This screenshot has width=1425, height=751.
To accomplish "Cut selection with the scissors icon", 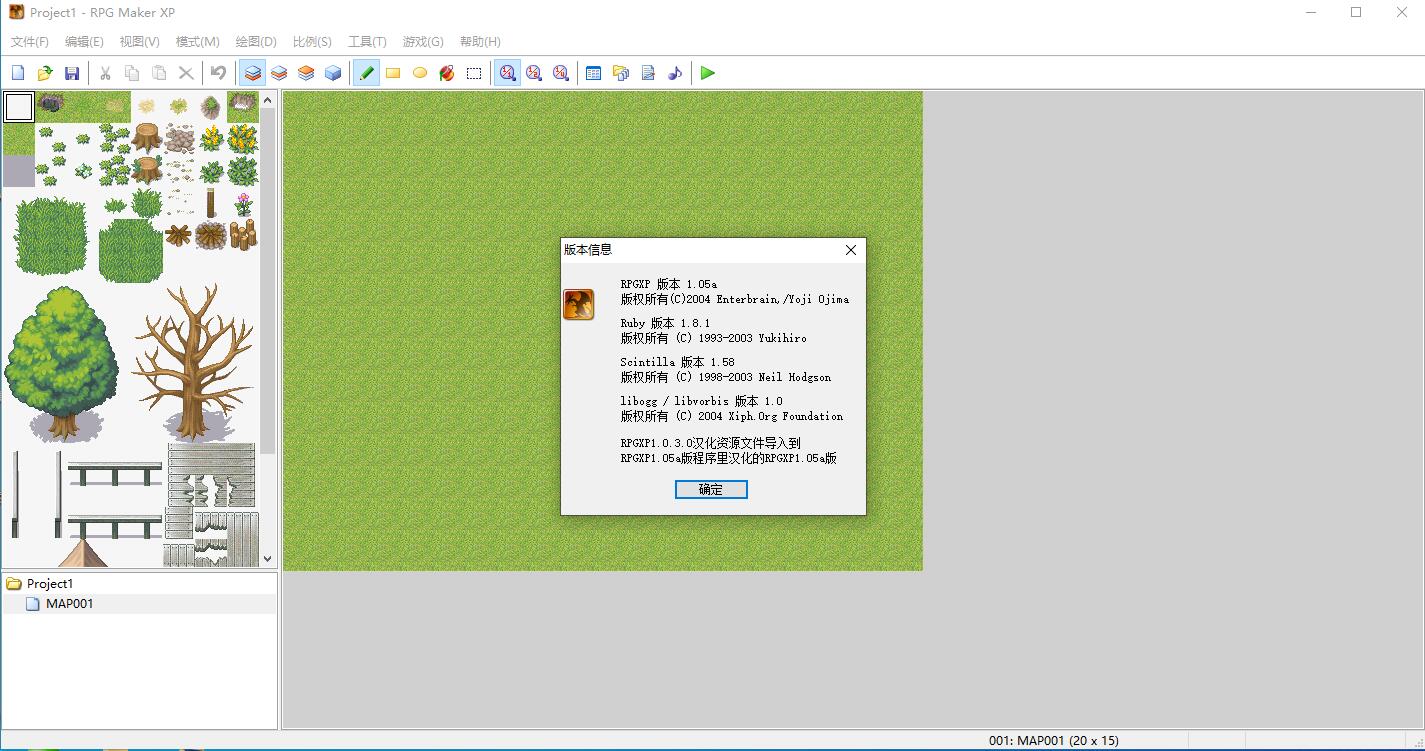I will (105, 73).
